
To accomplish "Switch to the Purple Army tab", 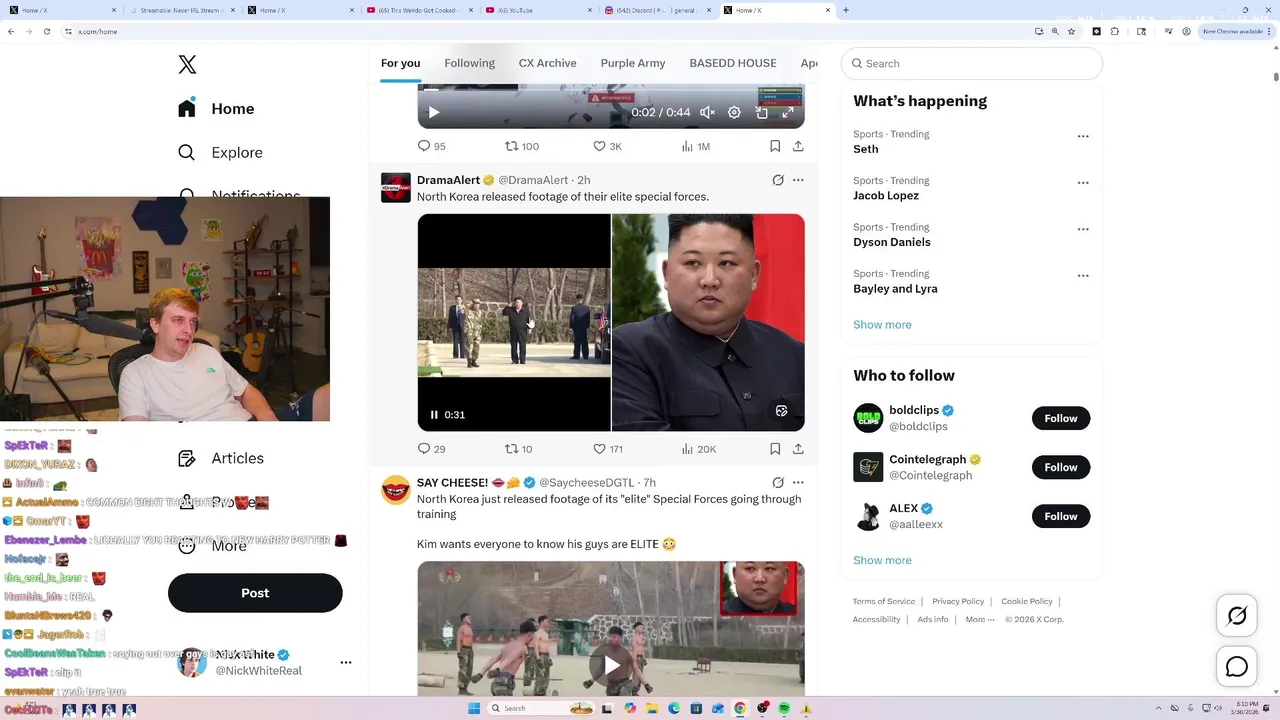I will point(633,63).
